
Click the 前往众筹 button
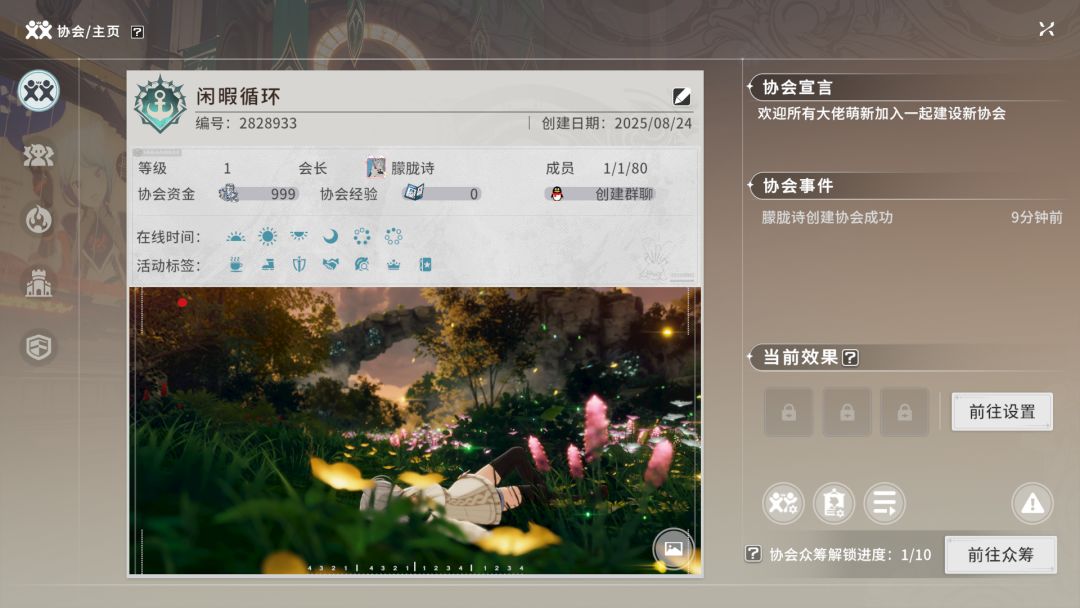tap(1001, 554)
